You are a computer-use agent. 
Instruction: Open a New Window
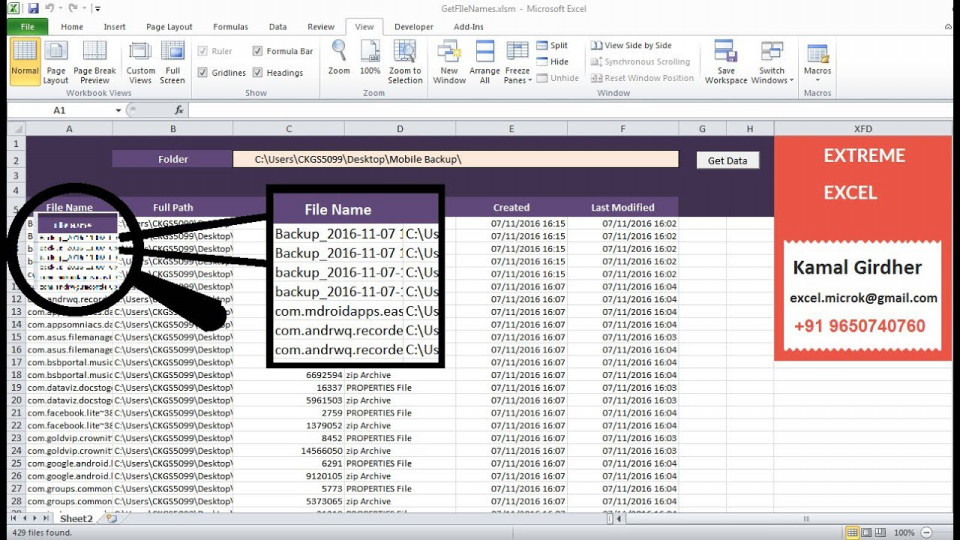point(449,61)
